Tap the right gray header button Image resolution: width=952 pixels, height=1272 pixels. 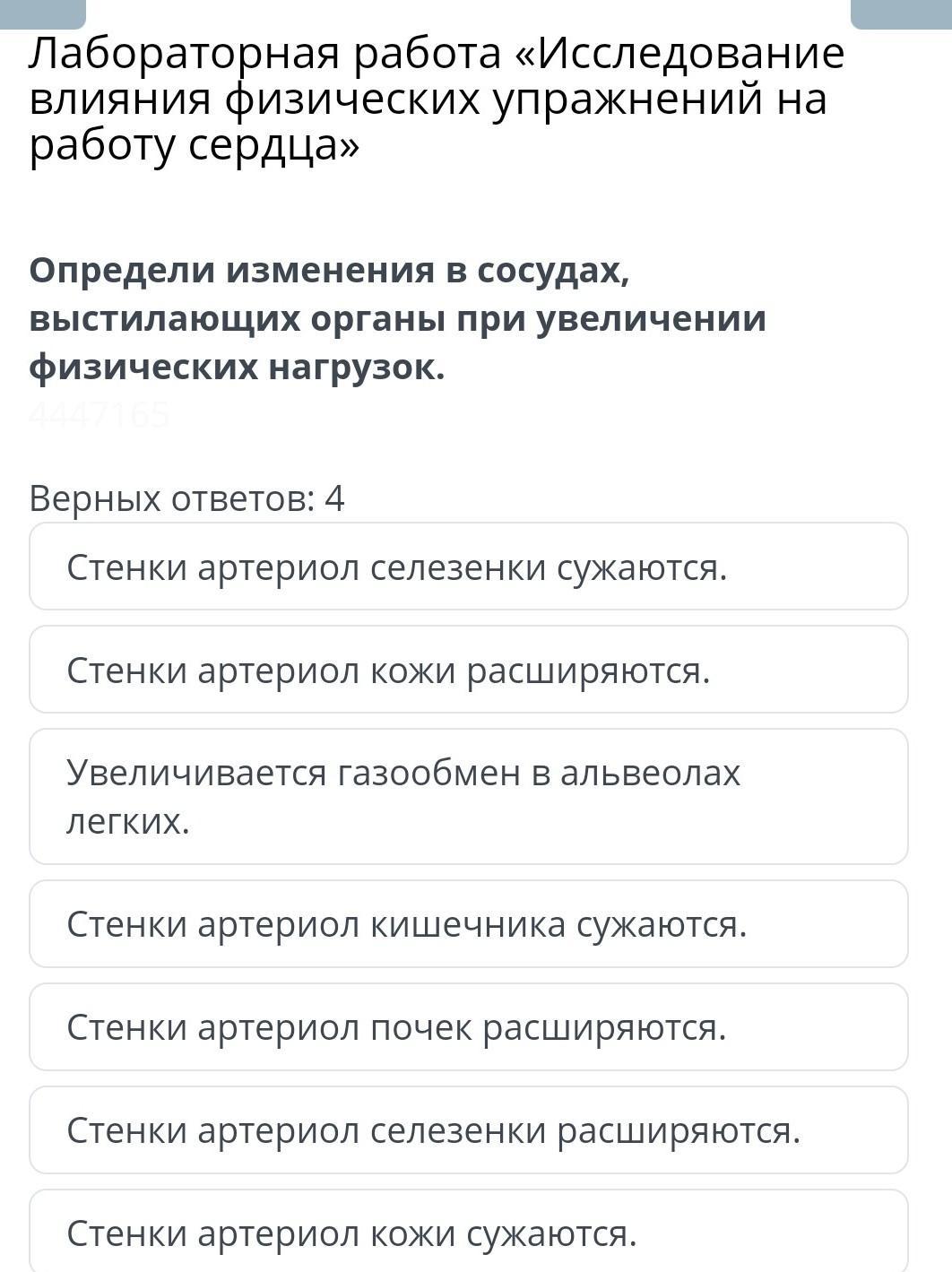coord(900,13)
